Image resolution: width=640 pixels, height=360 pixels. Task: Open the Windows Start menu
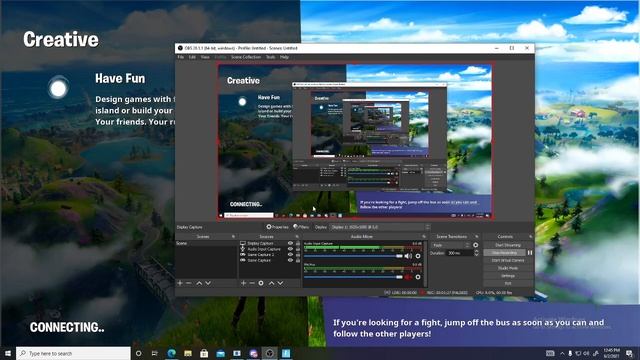pyautogui.click(x=8, y=353)
